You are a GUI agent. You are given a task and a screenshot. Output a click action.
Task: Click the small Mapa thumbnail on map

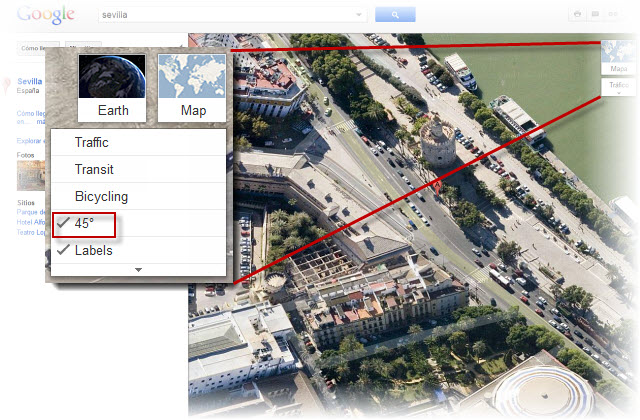[618, 57]
